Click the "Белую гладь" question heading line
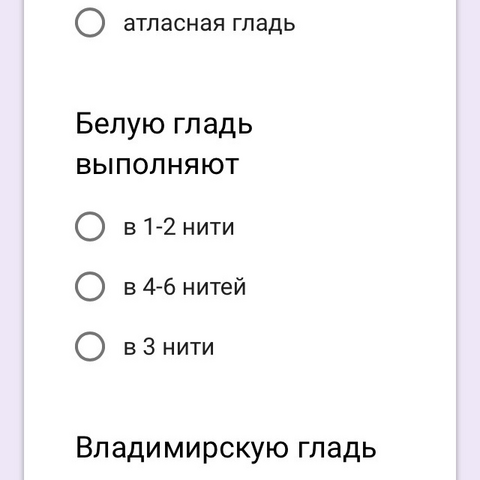This screenshot has height=480, width=480. (164, 125)
